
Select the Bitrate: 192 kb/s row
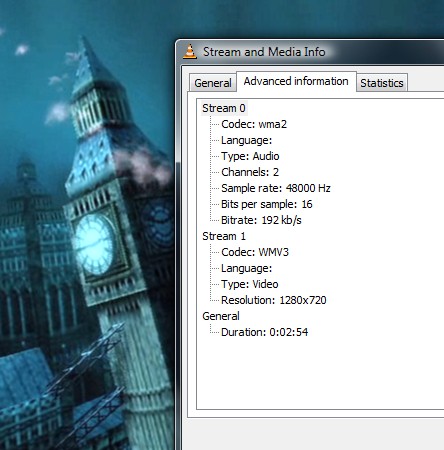(x=261, y=220)
